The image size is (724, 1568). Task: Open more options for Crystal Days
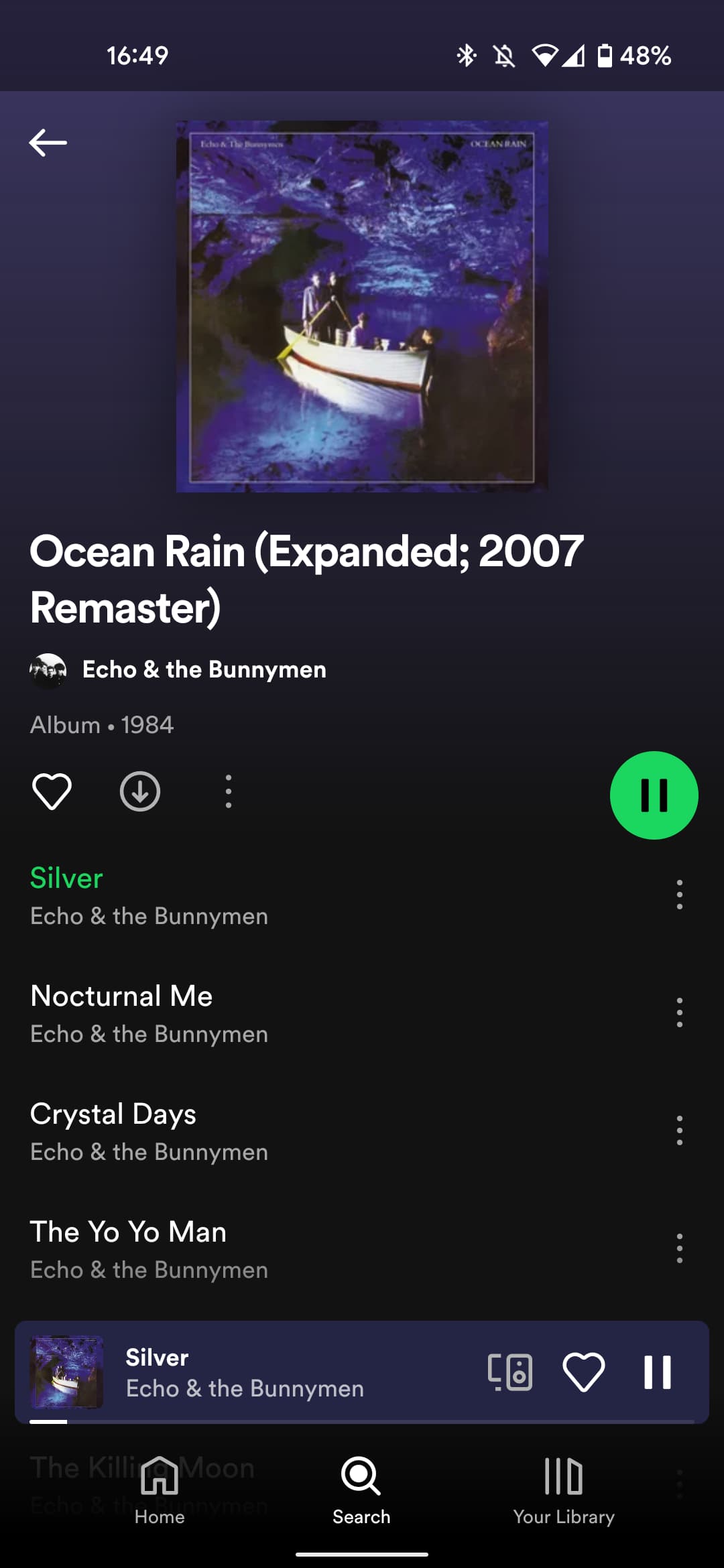[x=680, y=1130]
